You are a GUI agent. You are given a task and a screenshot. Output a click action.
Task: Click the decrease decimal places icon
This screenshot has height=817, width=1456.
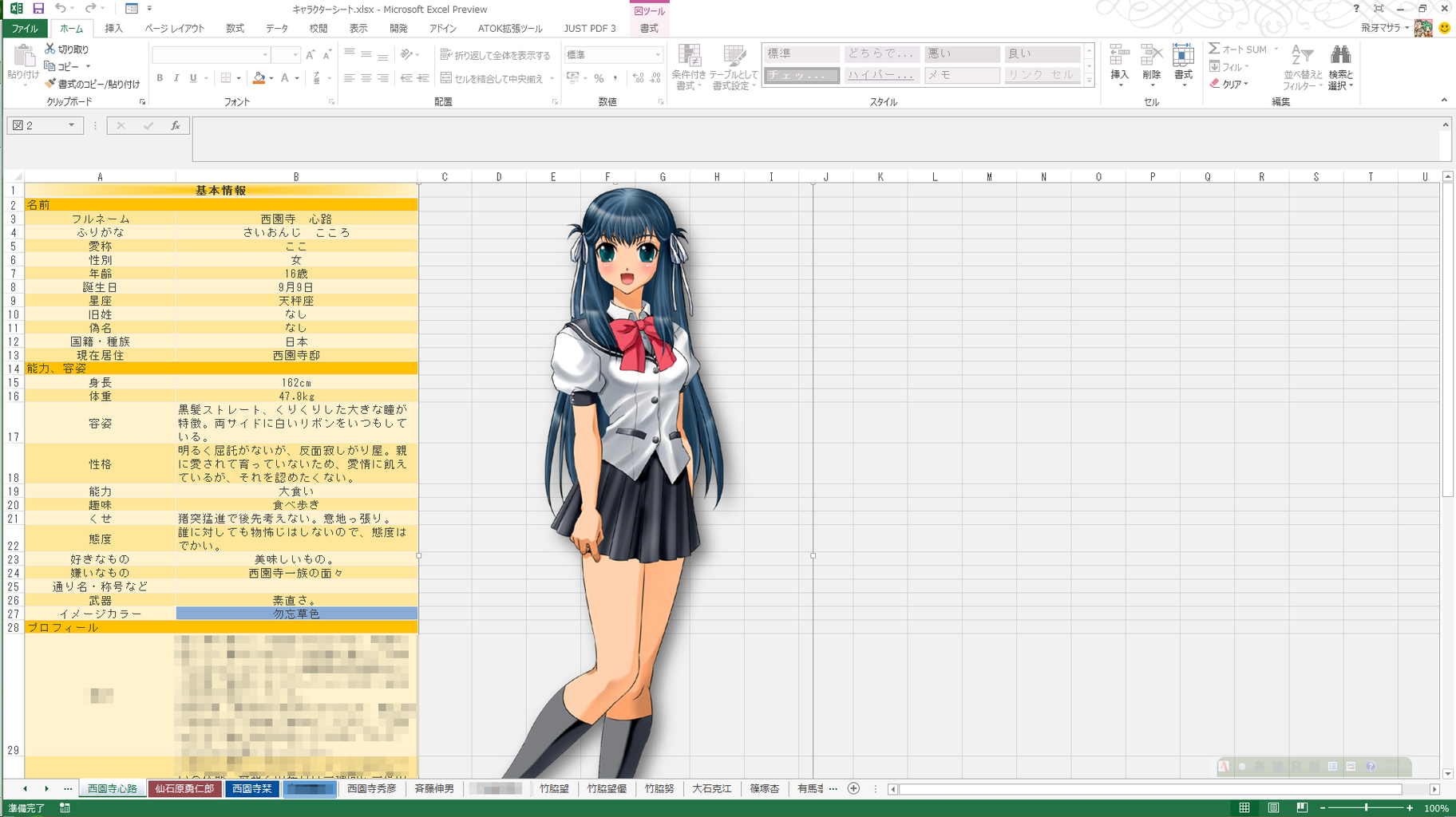pyautogui.click(x=655, y=78)
